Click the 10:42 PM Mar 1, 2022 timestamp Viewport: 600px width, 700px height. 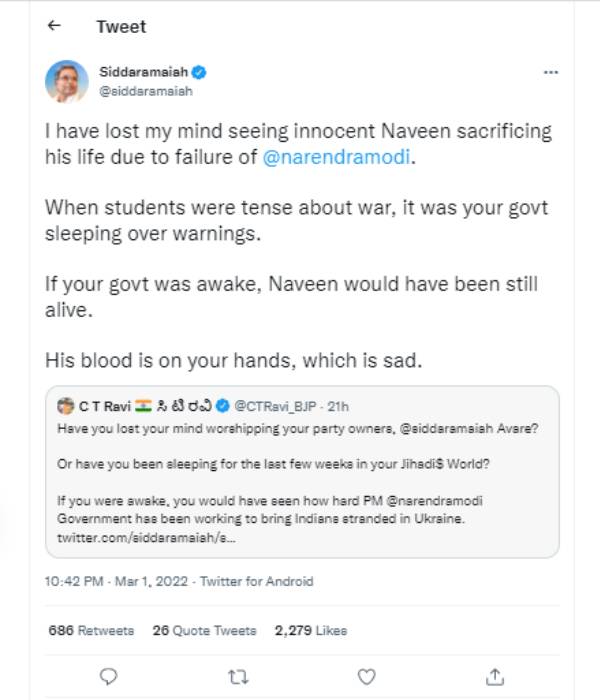[118, 581]
